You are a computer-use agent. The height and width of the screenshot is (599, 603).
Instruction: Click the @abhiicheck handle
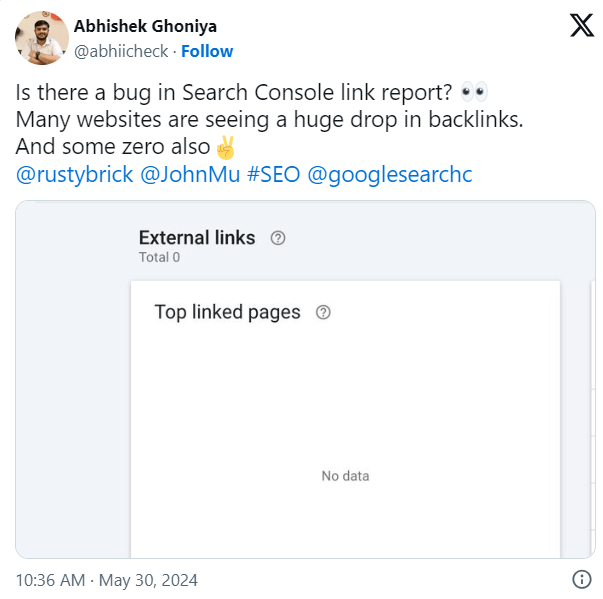(x=121, y=51)
